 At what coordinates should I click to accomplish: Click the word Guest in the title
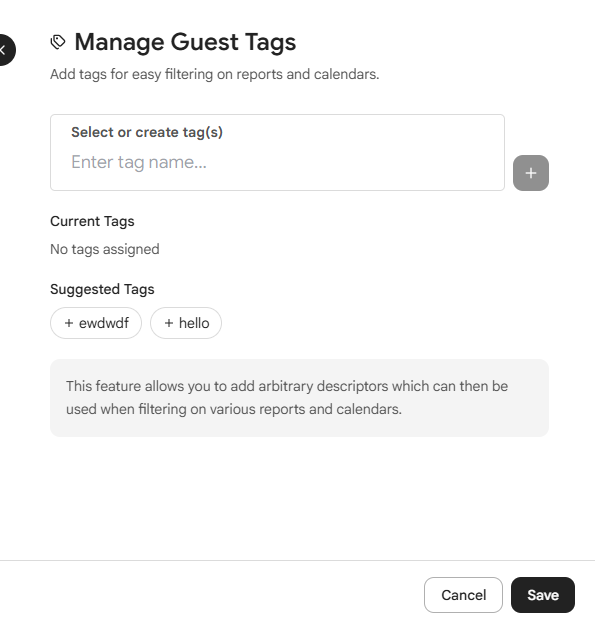point(205,42)
